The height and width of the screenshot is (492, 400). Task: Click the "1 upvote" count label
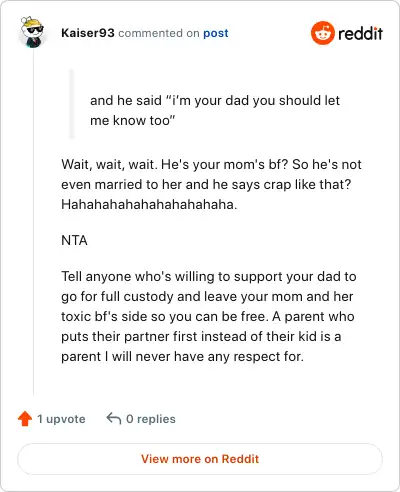tap(61, 419)
